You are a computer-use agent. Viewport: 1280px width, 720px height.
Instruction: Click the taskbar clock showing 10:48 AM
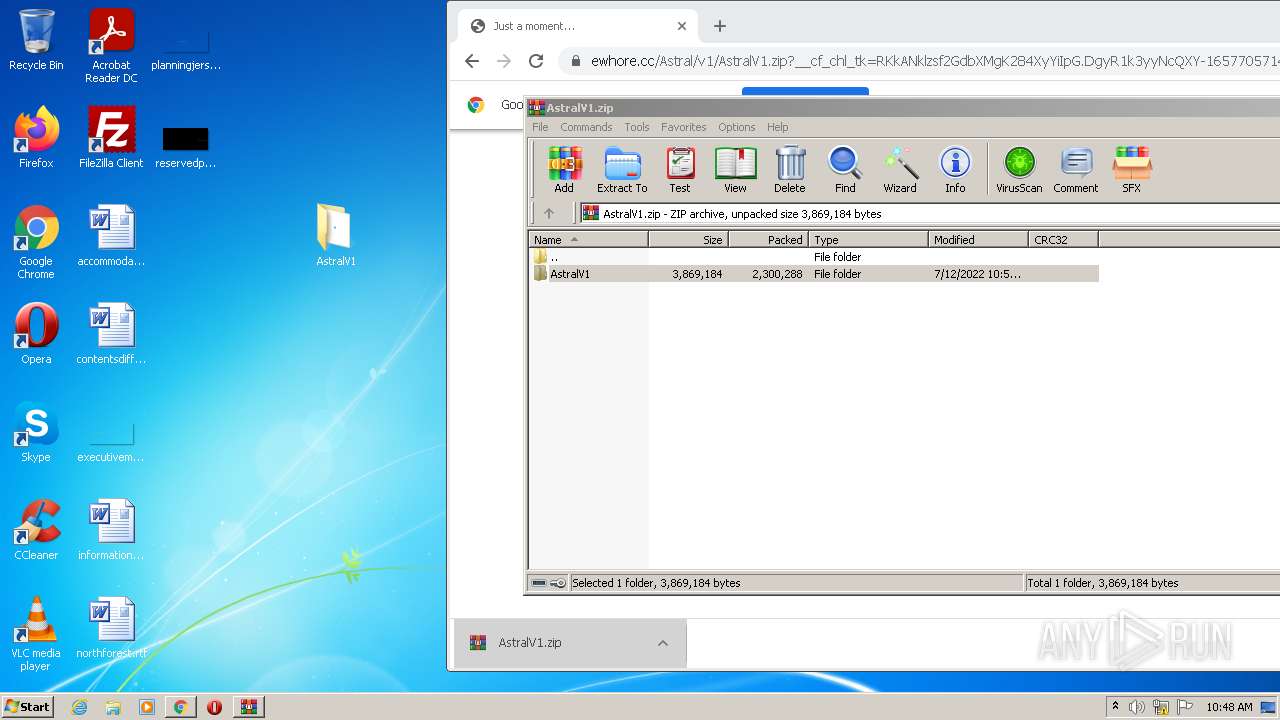coord(1229,707)
